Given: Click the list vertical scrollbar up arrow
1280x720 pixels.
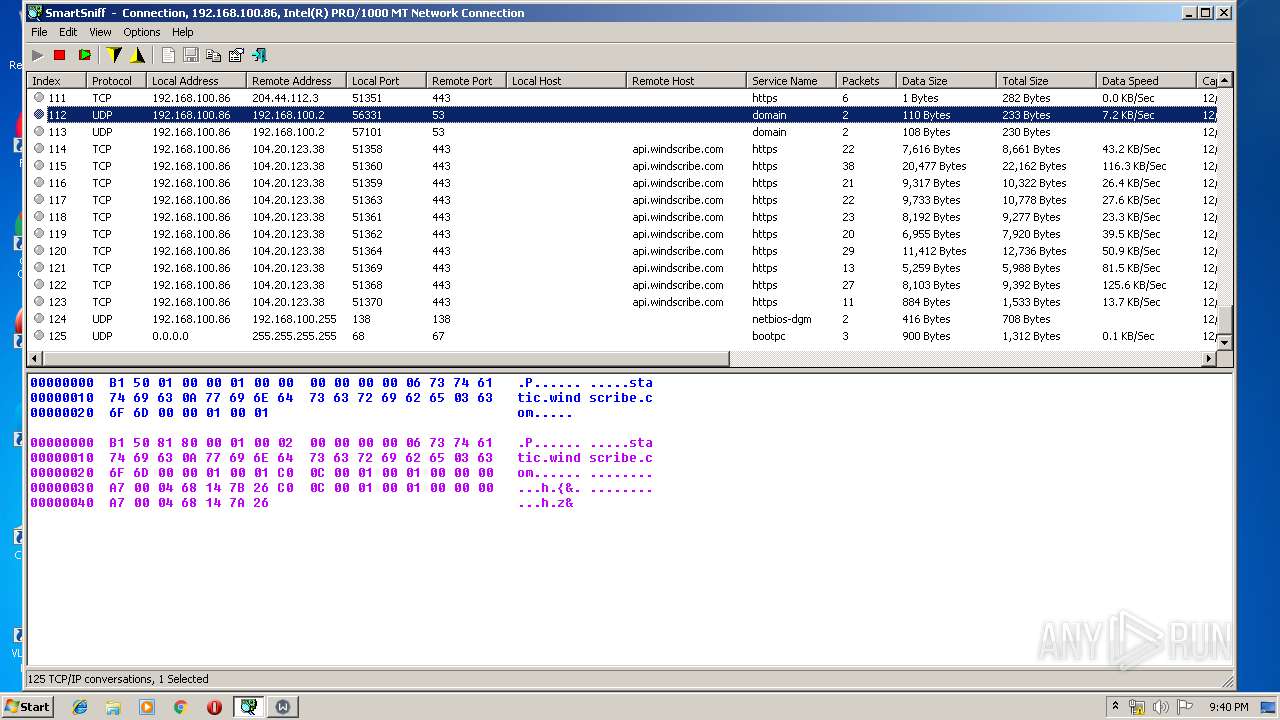Looking at the screenshot, I should 1224,80.
